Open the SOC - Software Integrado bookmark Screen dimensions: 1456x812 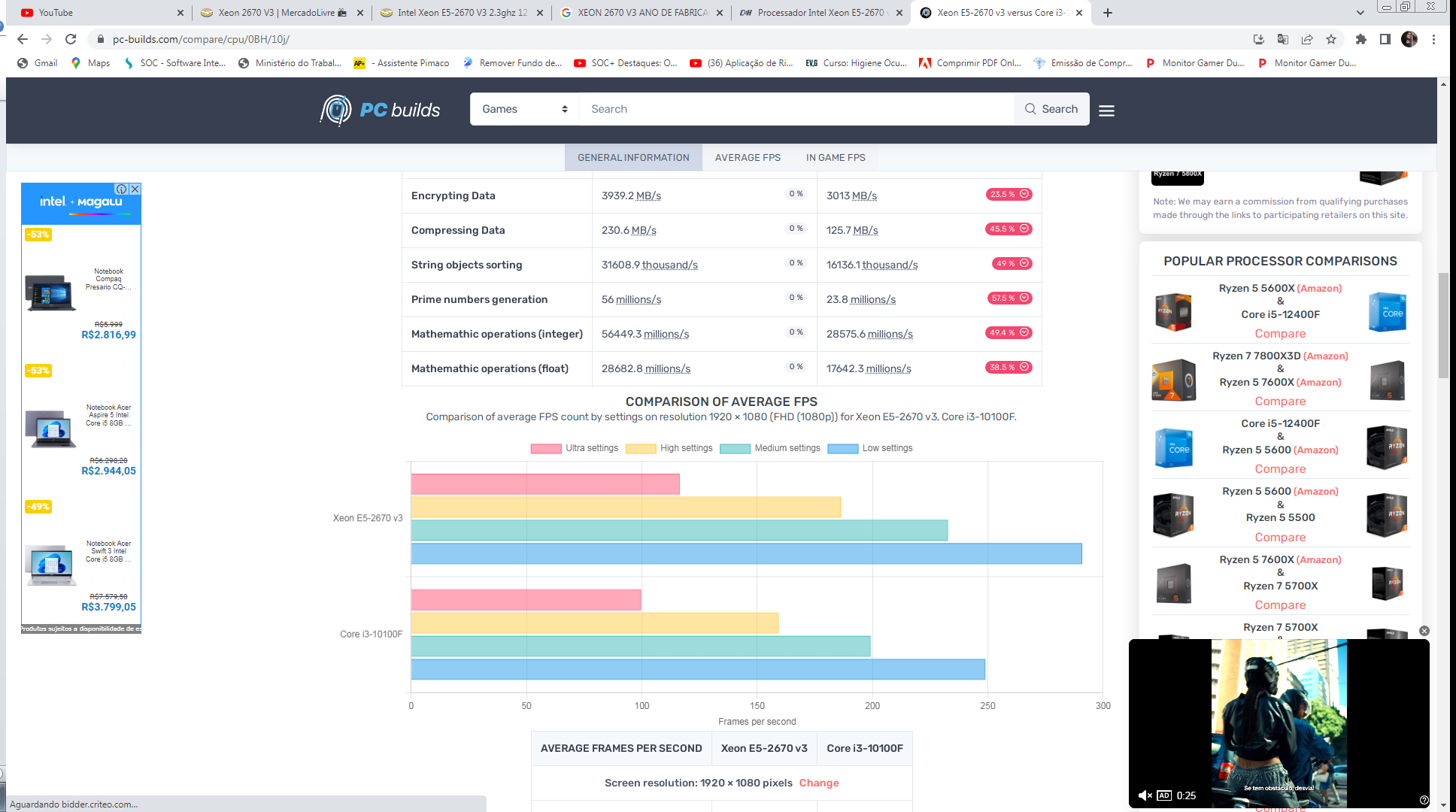point(174,63)
